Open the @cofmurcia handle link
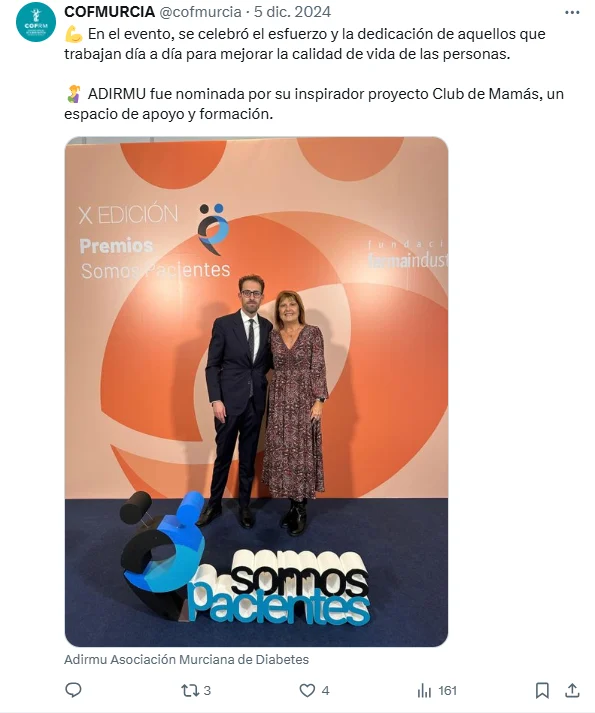 [201, 12]
